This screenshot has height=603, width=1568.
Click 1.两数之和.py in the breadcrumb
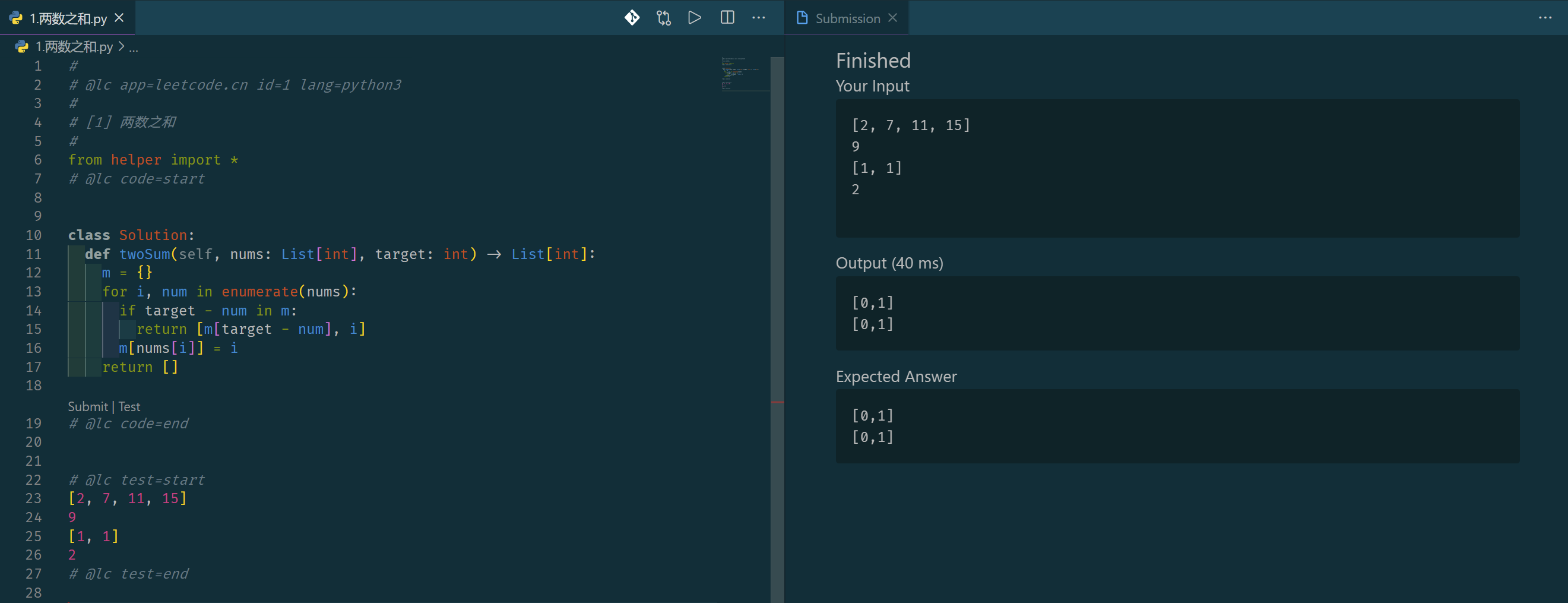pyautogui.click(x=74, y=47)
